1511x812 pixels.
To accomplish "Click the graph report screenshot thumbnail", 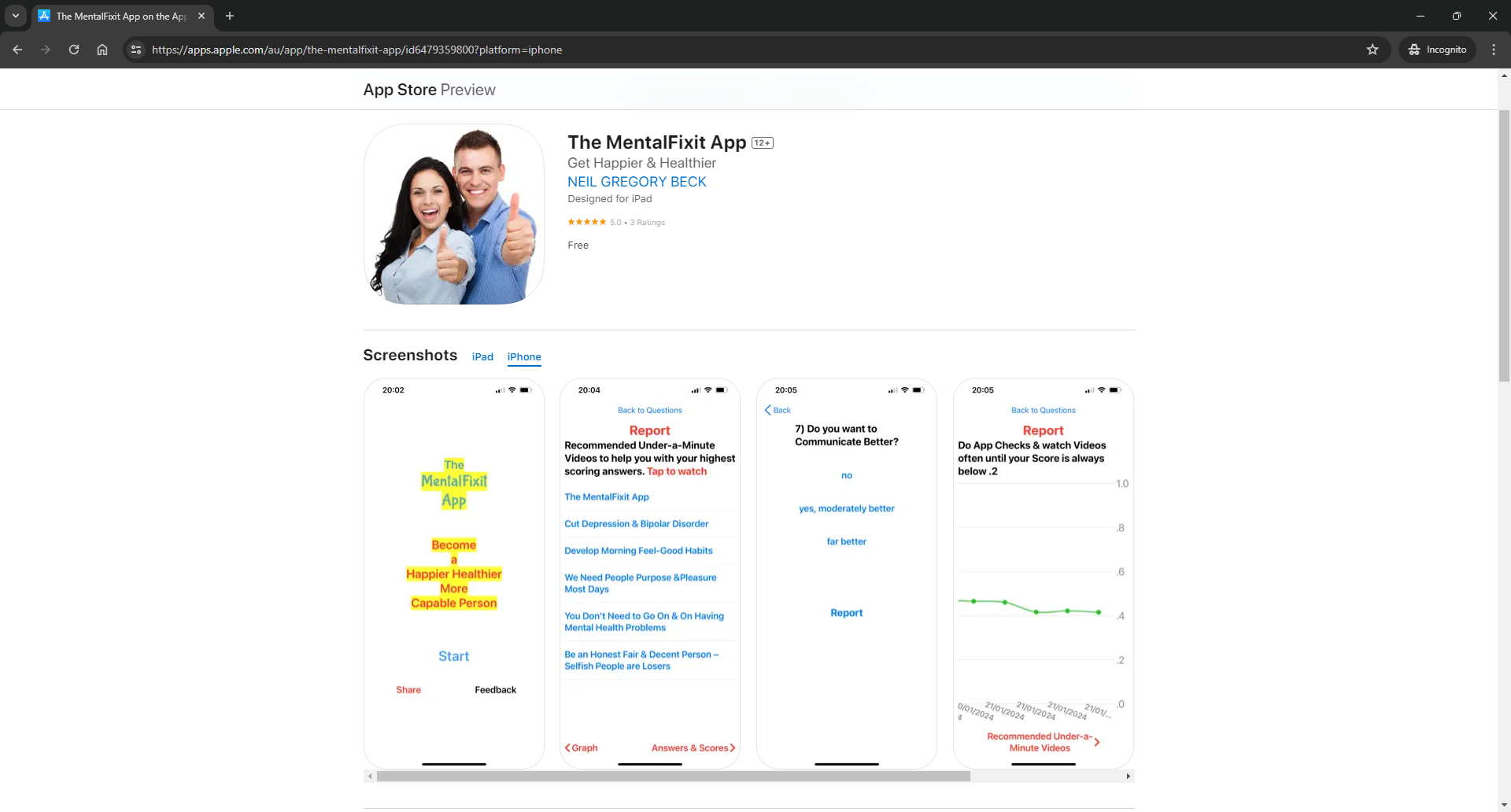I will point(1043,573).
